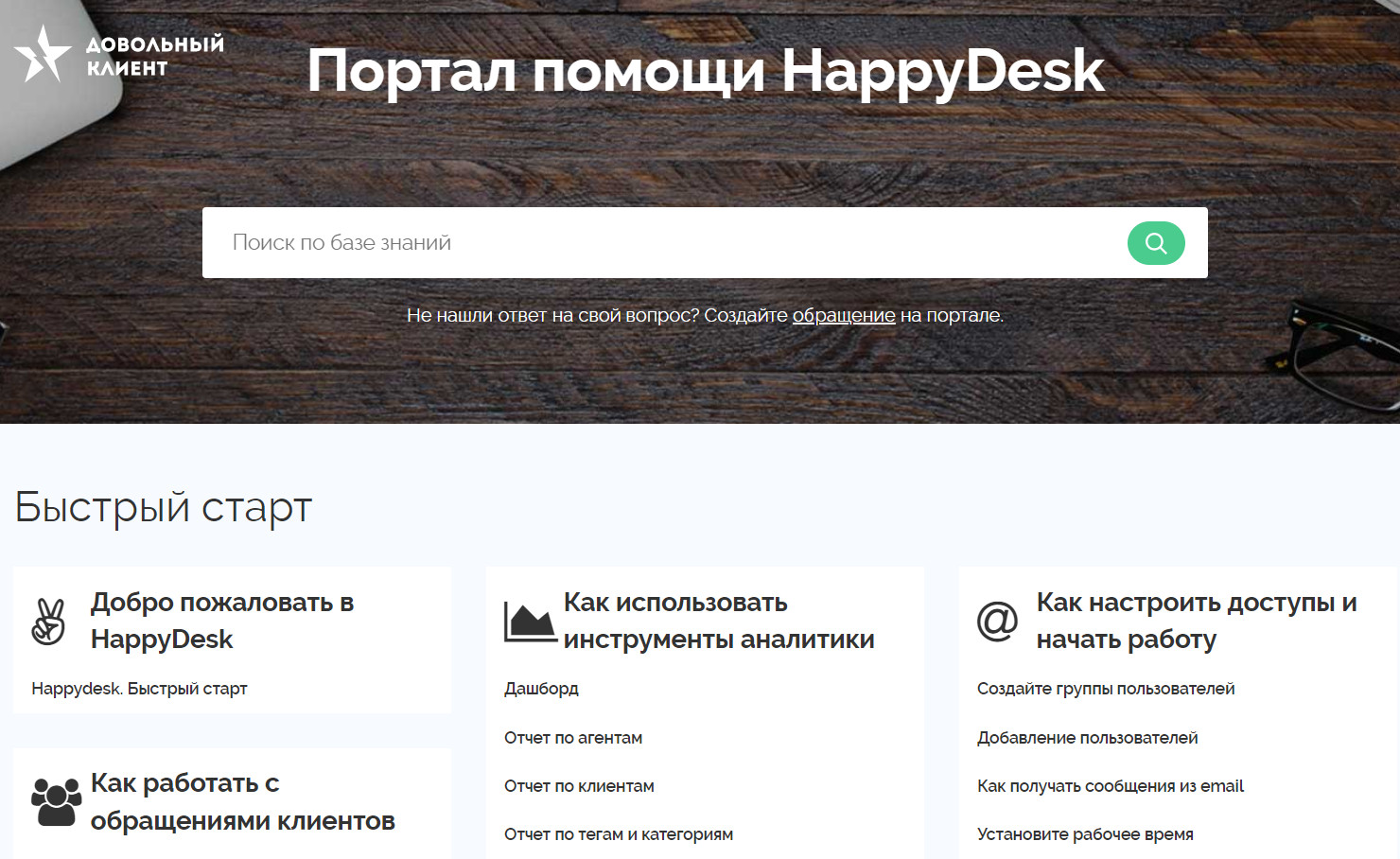The height and width of the screenshot is (859, 1400).
Task: Click the green search magnifier button
Action: (1156, 243)
